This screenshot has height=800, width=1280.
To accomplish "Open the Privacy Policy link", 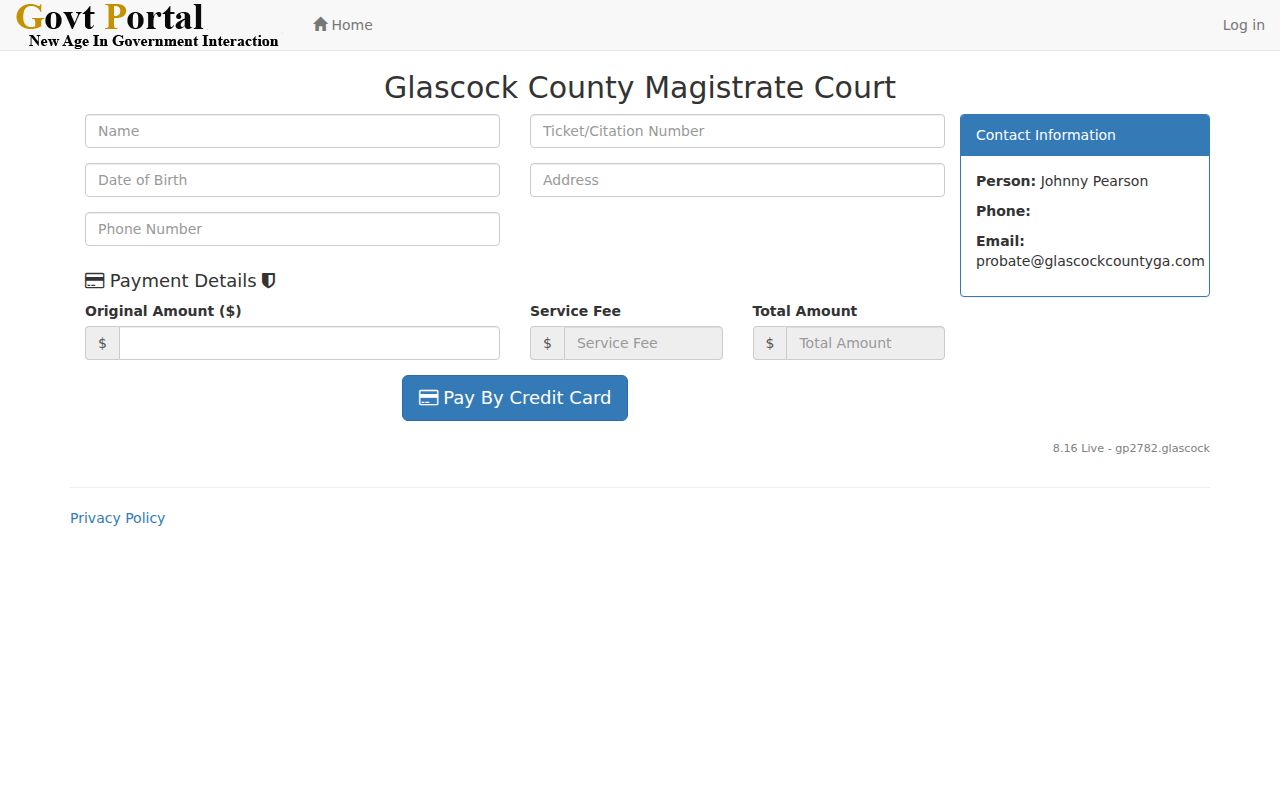I will coord(117,518).
